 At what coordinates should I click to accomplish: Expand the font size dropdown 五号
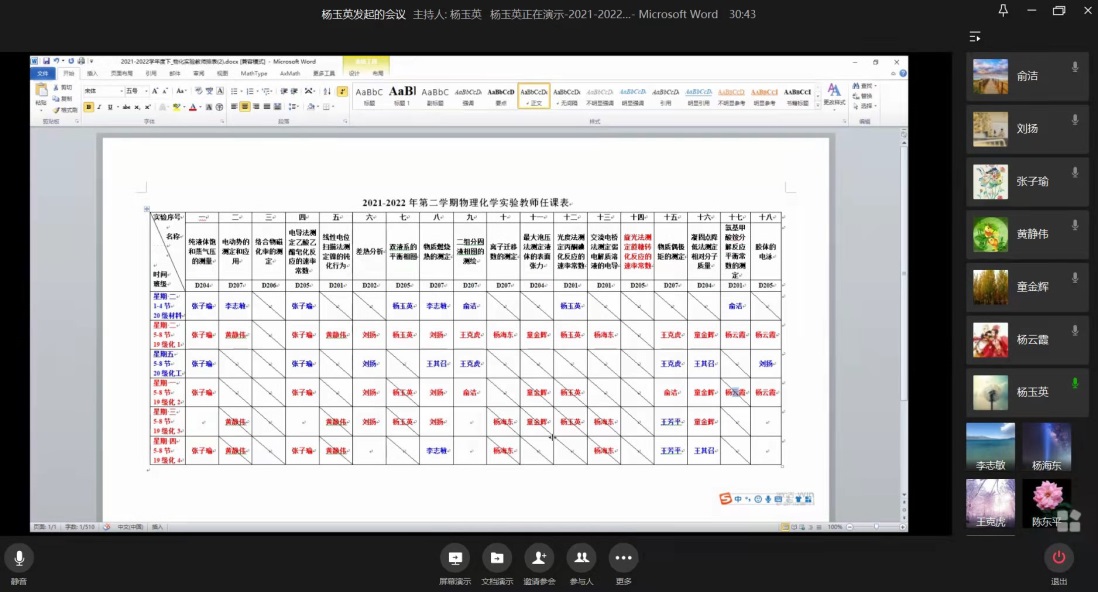click(148, 91)
